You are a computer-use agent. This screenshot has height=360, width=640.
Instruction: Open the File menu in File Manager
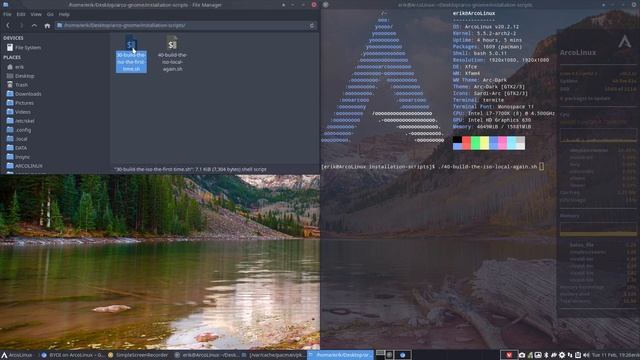[x=7, y=14]
